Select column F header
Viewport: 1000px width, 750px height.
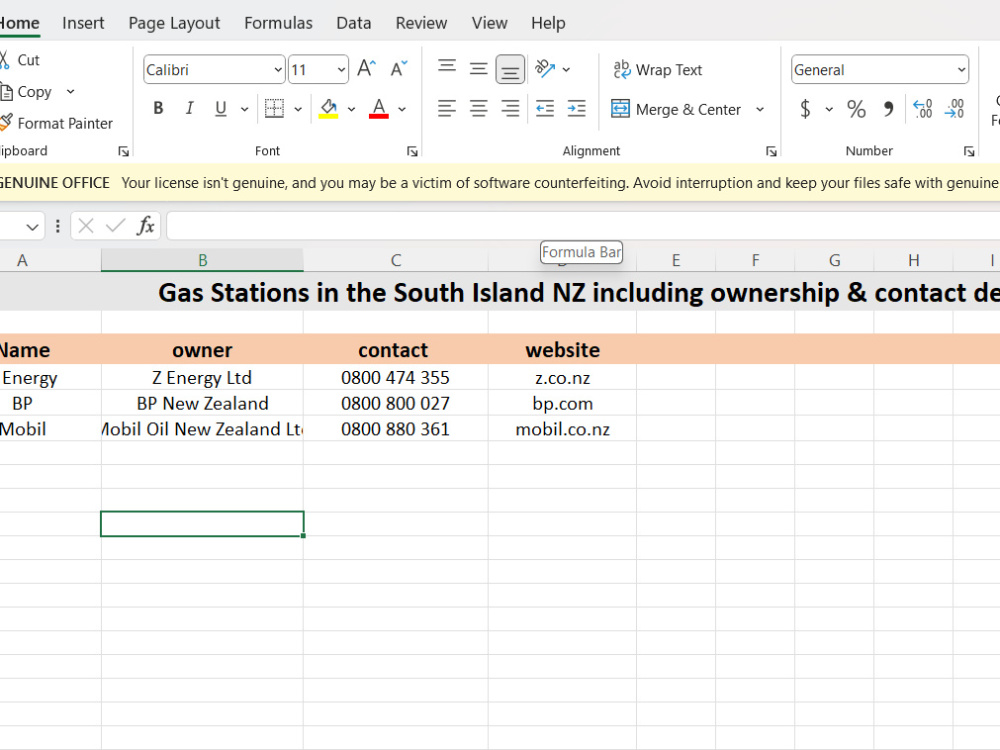pyautogui.click(x=755, y=260)
